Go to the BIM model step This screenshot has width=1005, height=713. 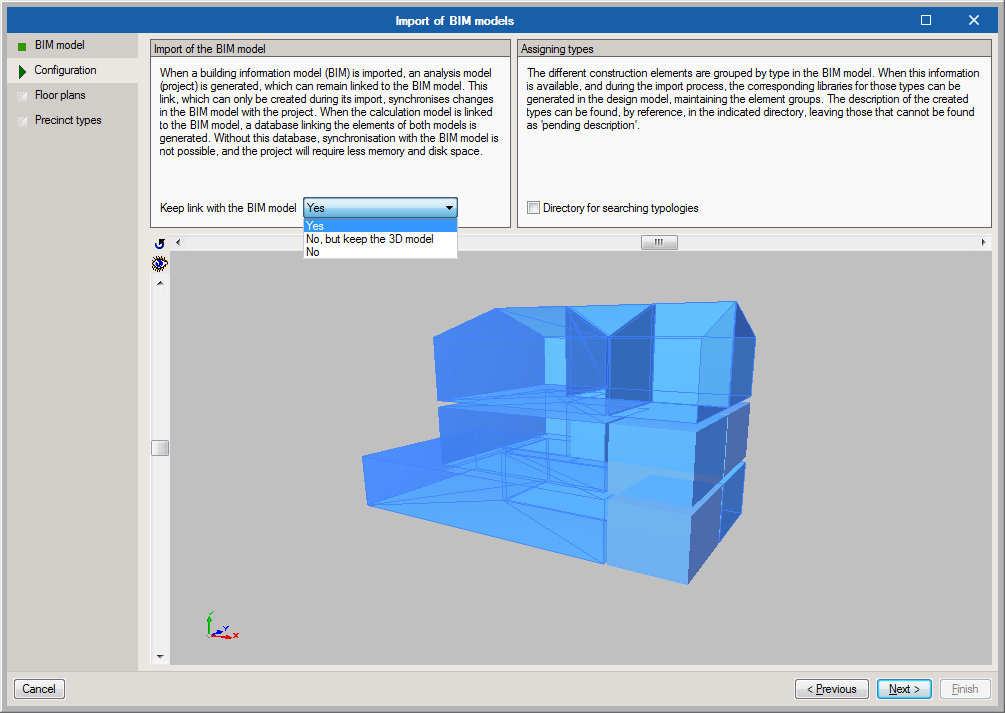coord(60,46)
